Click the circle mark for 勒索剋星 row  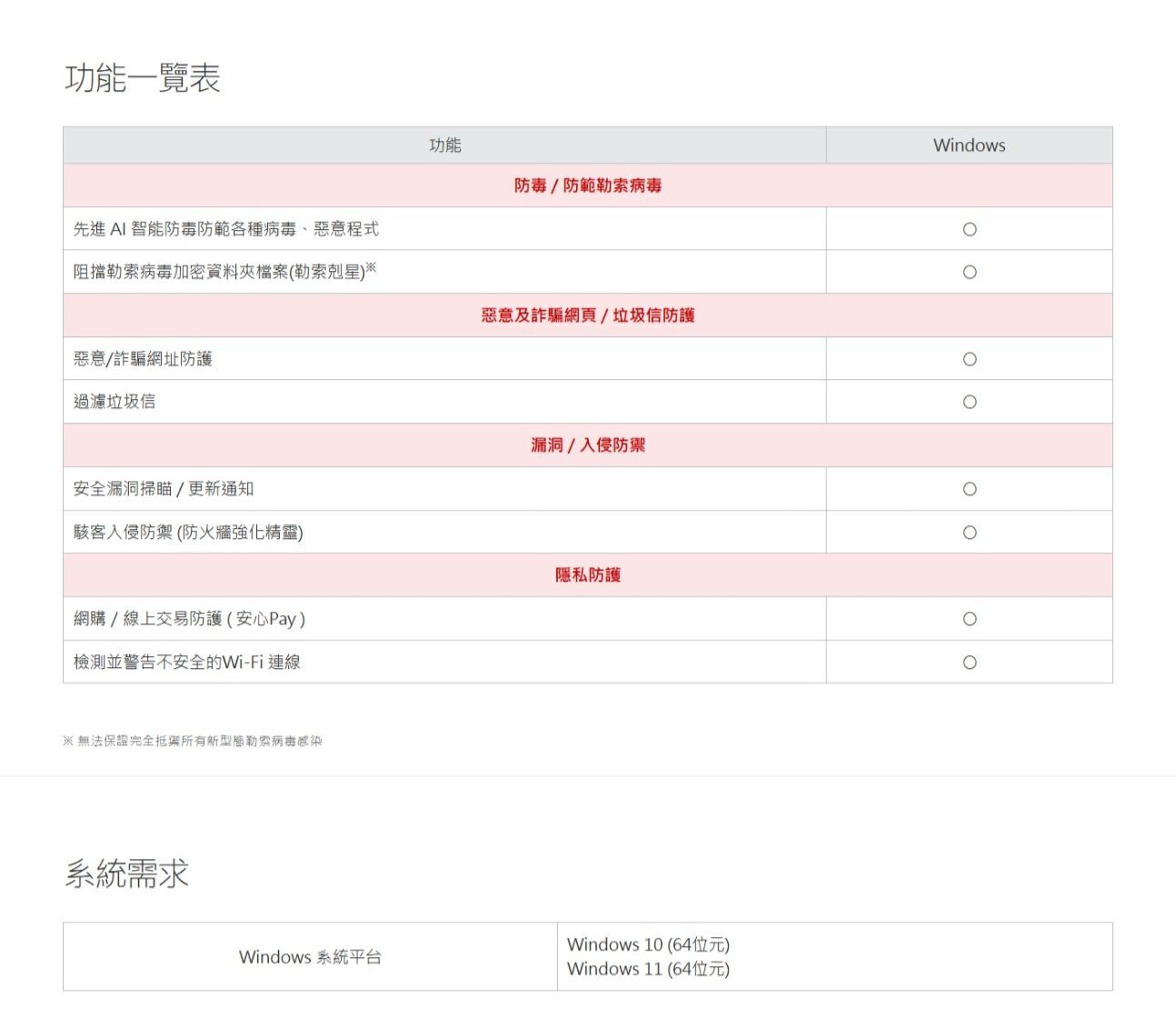click(x=969, y=272)
